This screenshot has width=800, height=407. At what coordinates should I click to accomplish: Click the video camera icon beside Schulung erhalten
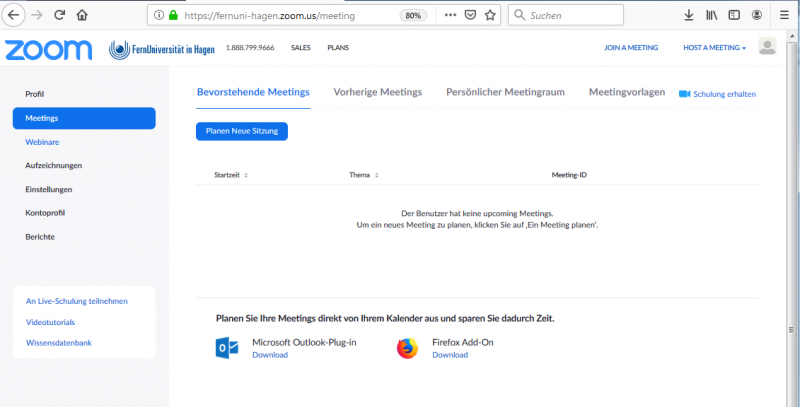(684, 94)
